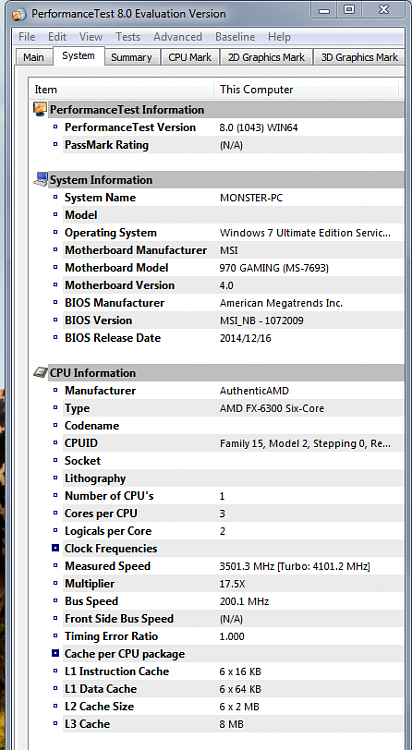The width and height of the screenshot is (412, 750).
Task: Click the PerformanceTest app icon in title bar
Action: pos(19,14)
